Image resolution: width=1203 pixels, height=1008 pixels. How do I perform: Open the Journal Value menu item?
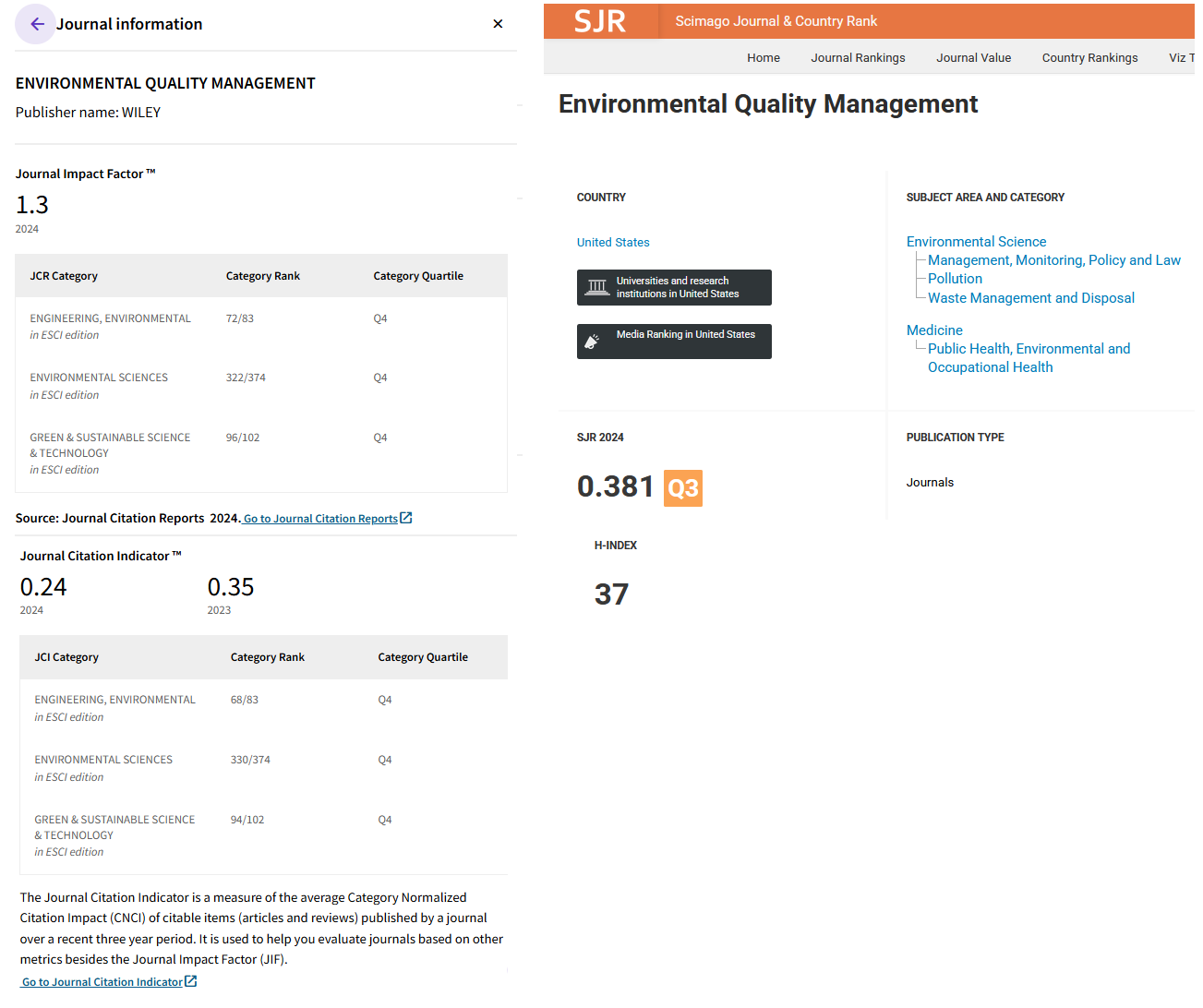(x=973, y=57)
